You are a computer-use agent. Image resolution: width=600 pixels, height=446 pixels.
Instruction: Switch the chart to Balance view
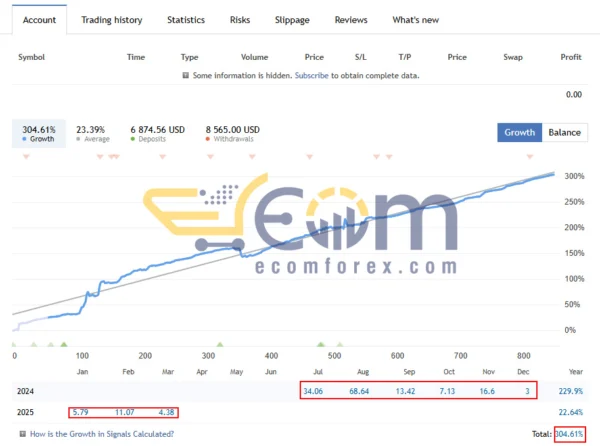[x=564, y=133]
